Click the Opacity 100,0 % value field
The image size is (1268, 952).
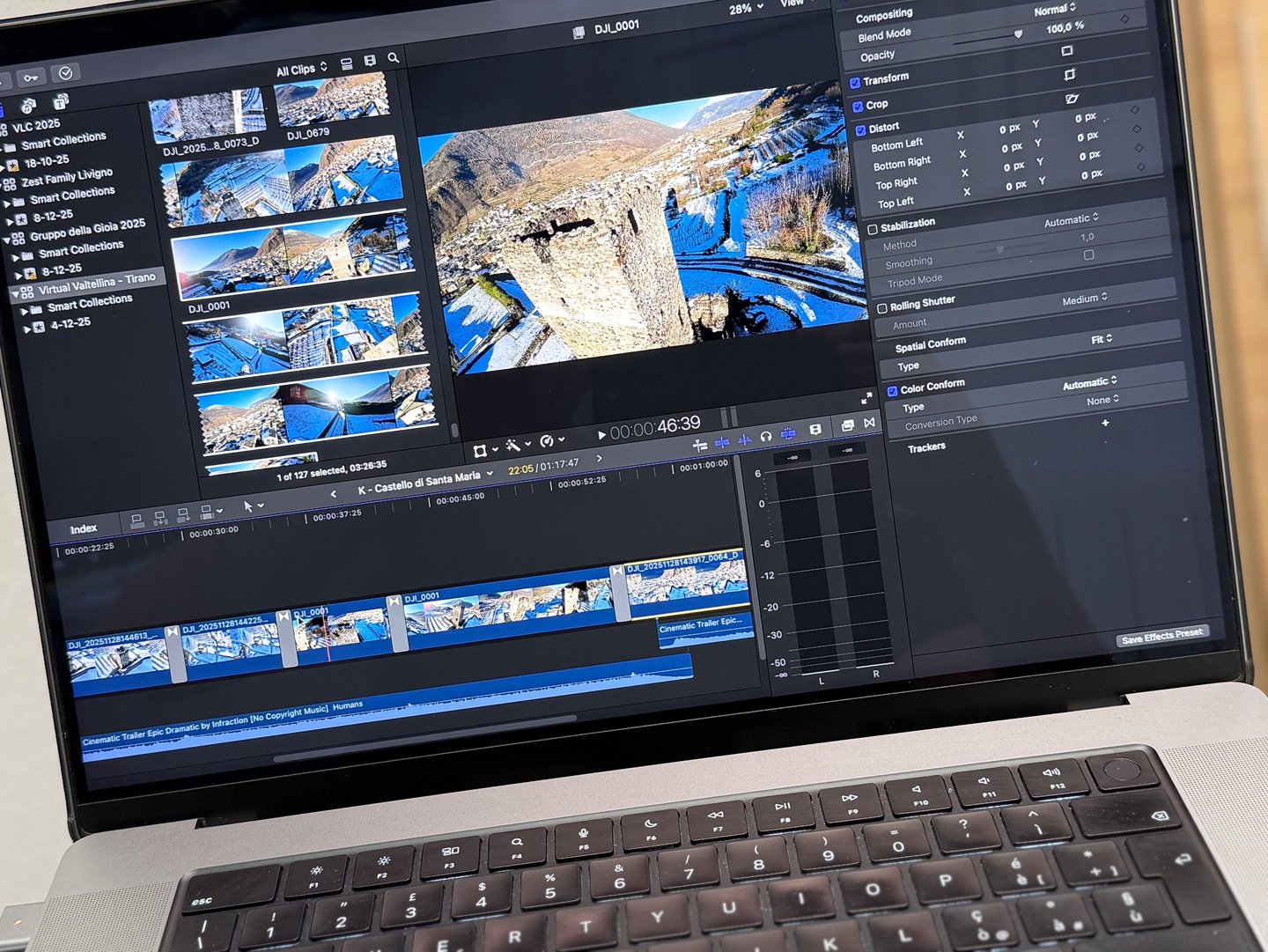click(1065, 27)
